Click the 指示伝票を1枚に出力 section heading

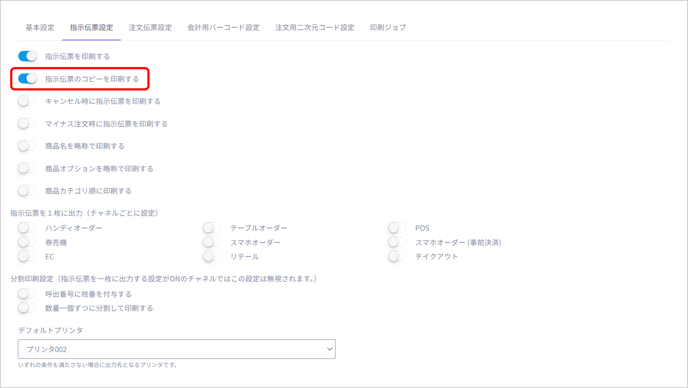coord(84,213)
